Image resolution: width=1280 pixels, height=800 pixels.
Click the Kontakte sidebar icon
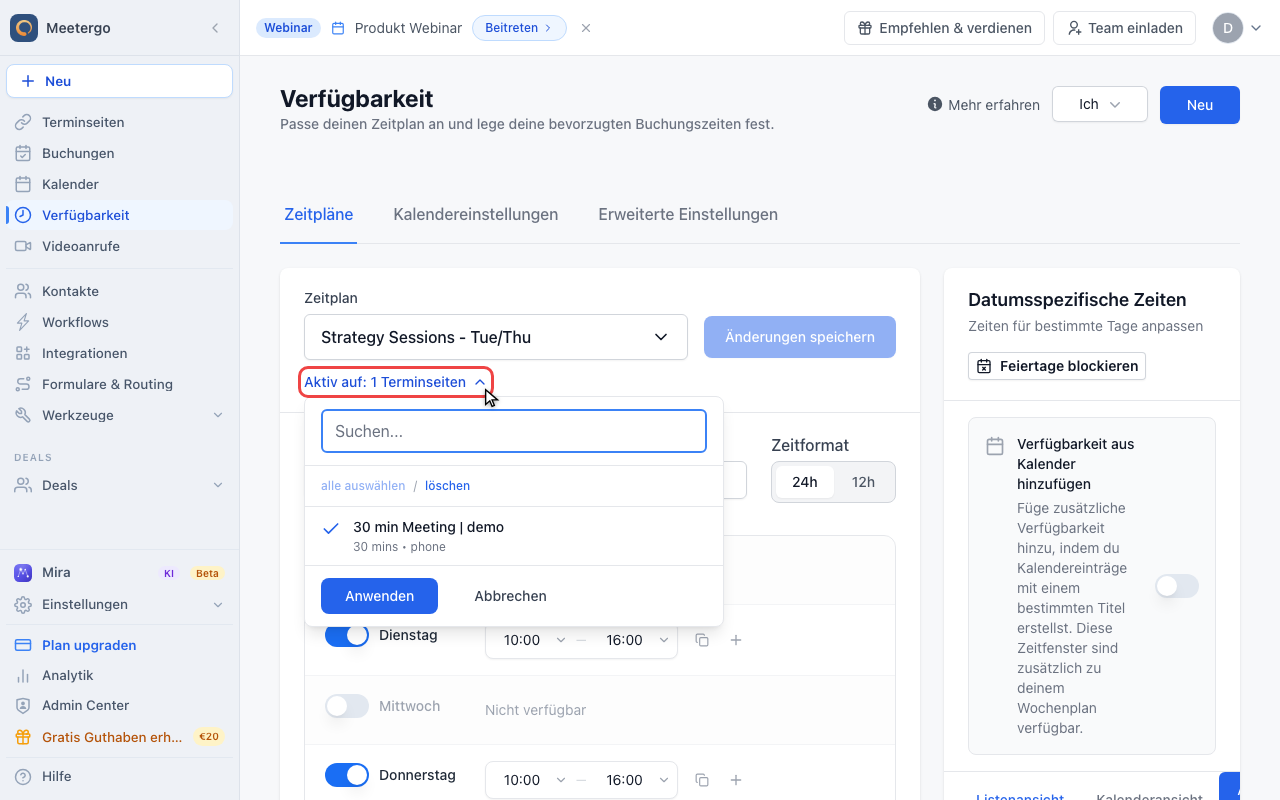23,291
